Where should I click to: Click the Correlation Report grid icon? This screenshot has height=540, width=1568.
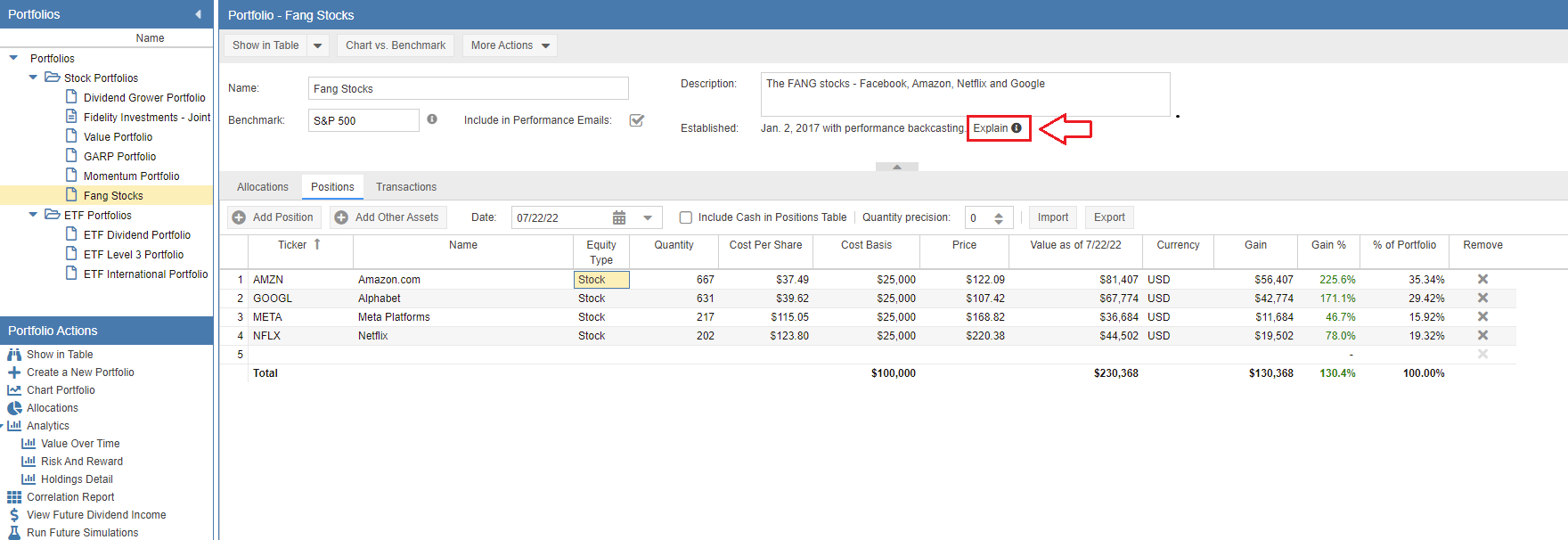(x=14, y=497)
